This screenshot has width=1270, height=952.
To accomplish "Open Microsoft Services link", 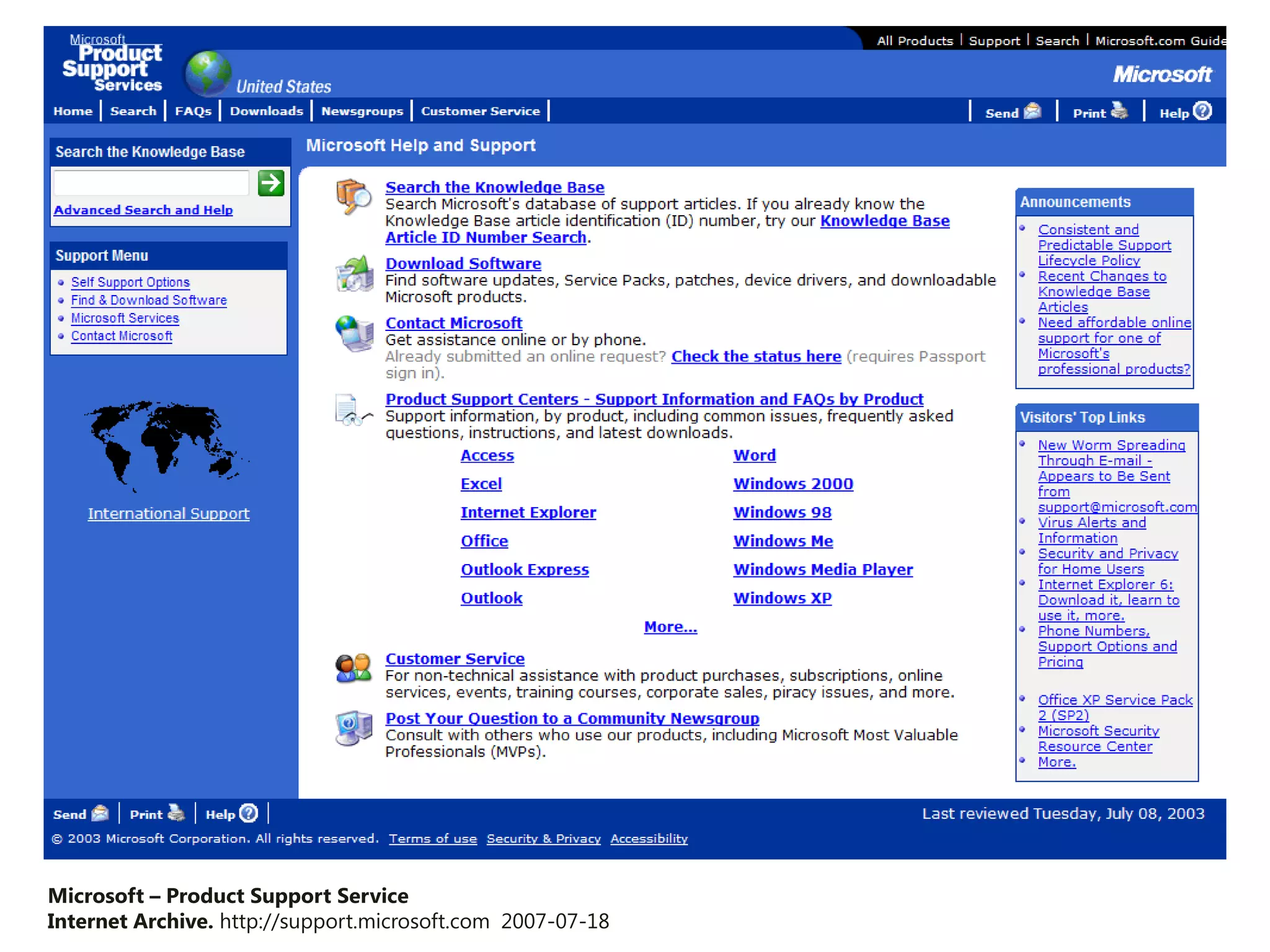I will point(125,318).
